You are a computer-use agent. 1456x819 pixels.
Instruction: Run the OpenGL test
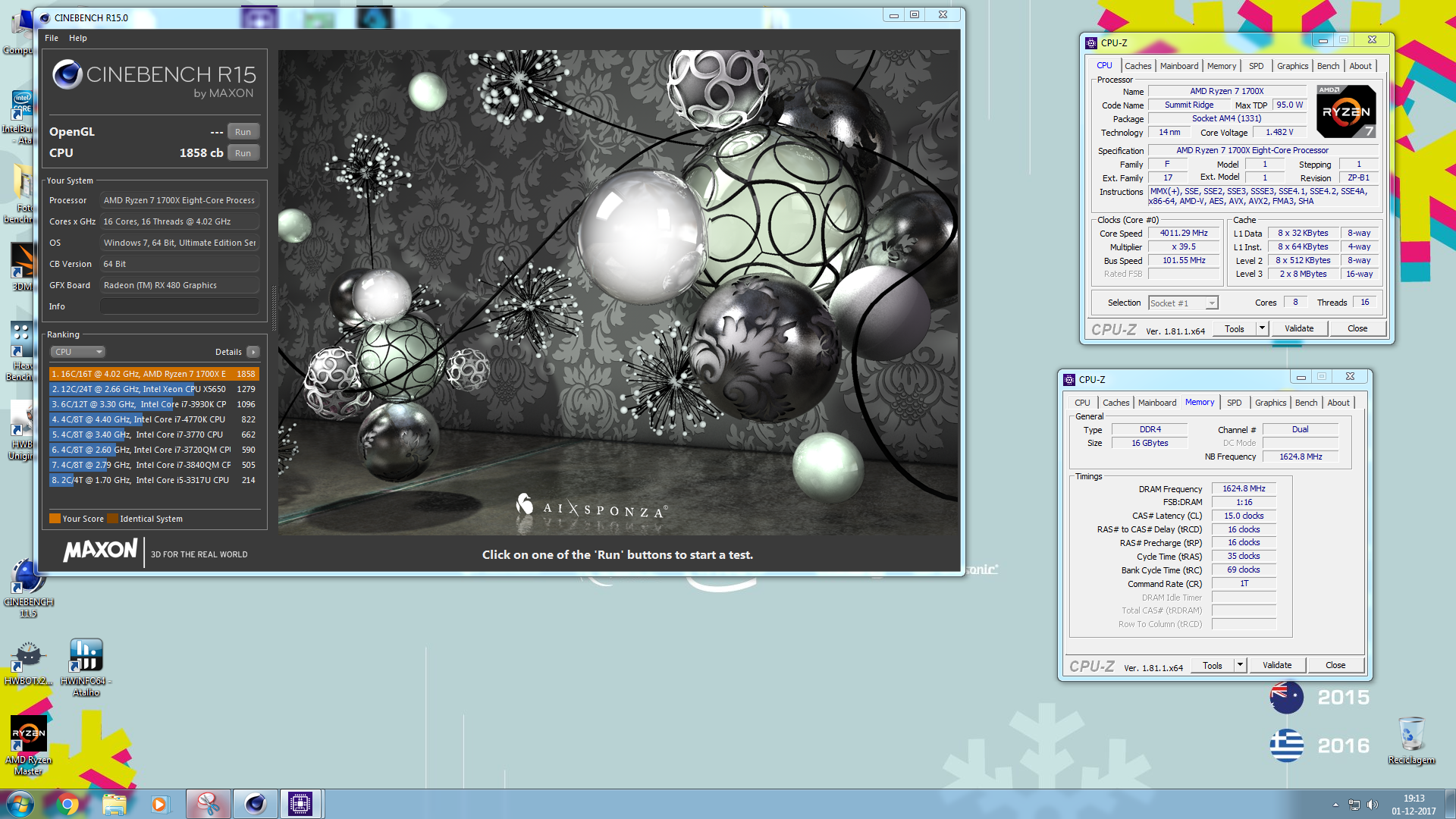[243, 132]
